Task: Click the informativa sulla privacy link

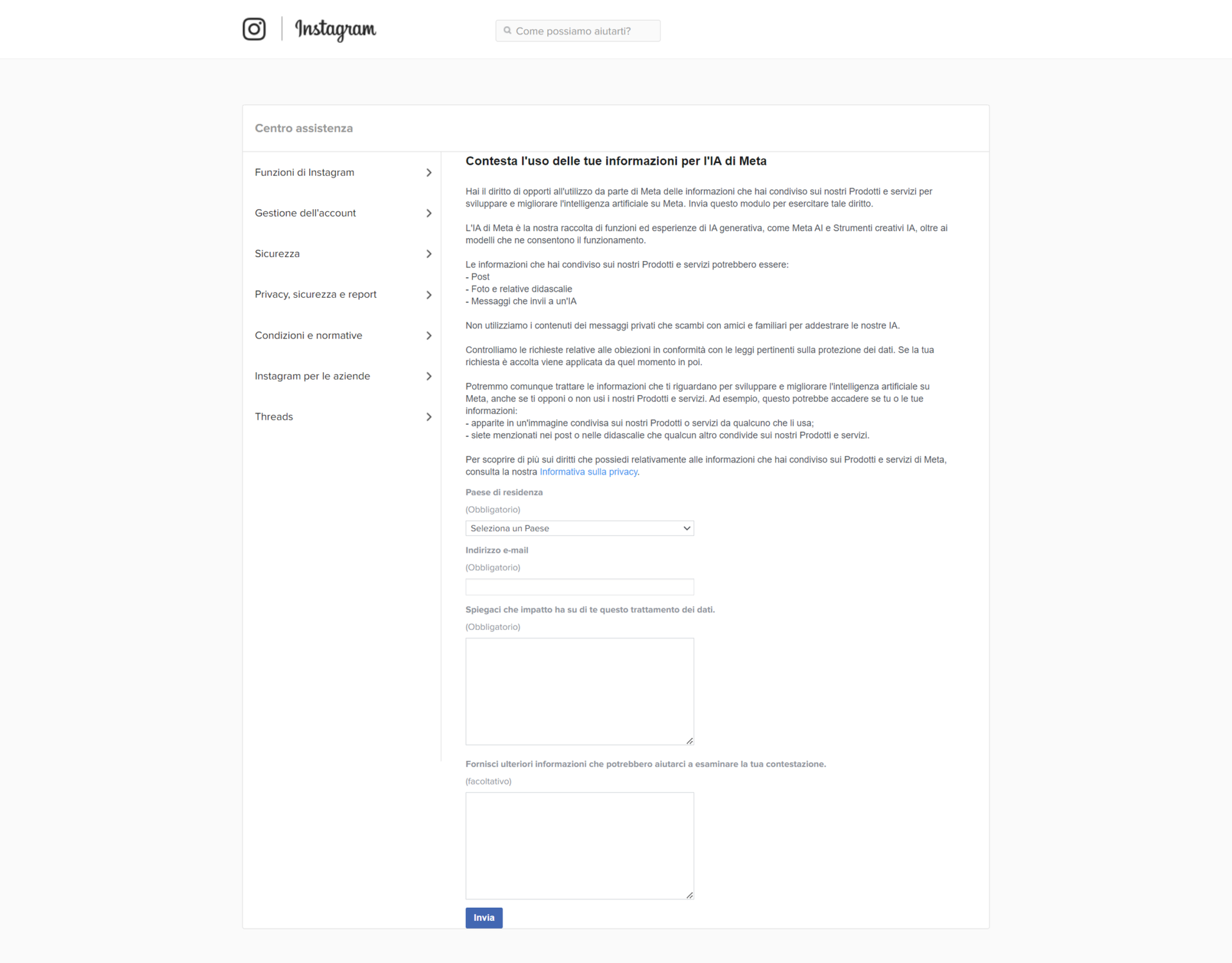Action: (x=584, y=471)
